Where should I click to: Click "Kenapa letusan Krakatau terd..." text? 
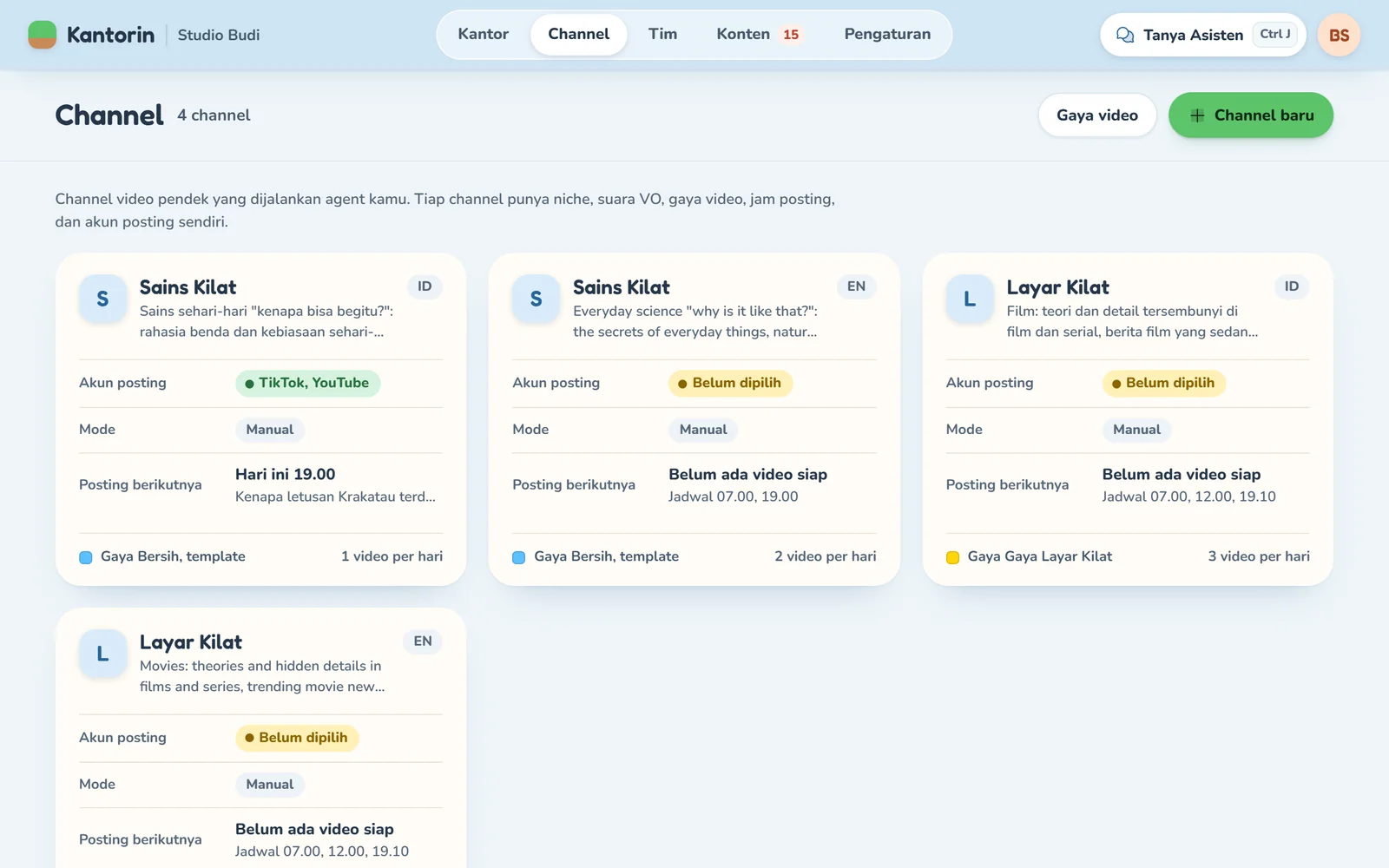pos(335,496)
